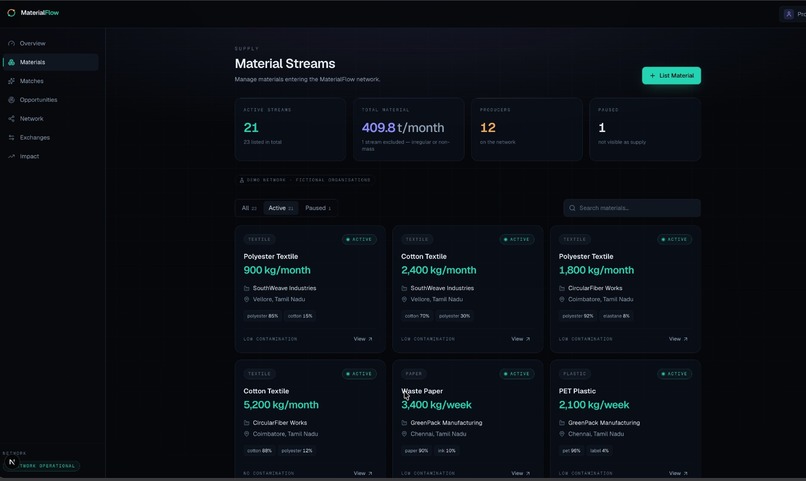The image size is (806, 481).
Task: Click the Opportunities icon in sidebar
Action: pos(11,100)
